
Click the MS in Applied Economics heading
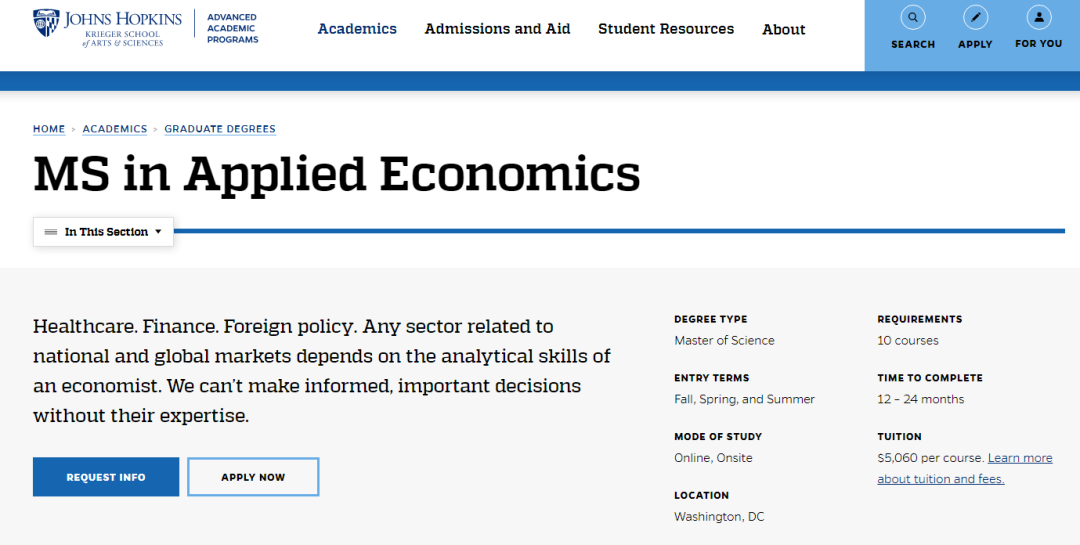click(337, 175)
